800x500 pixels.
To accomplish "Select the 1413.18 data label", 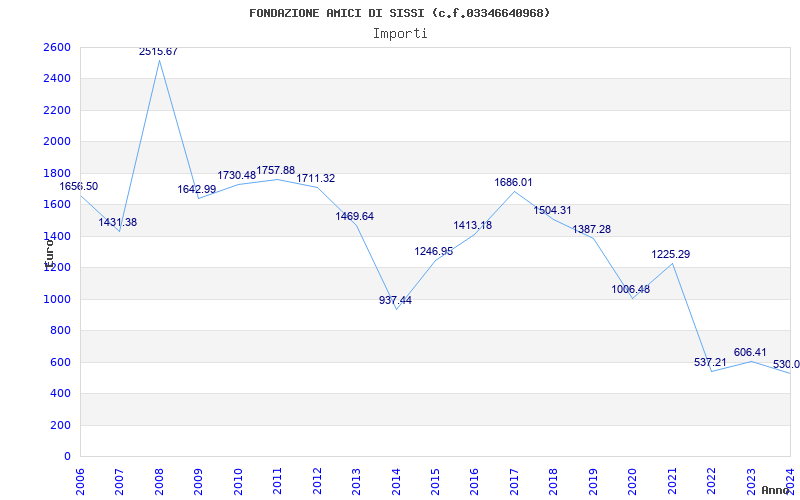I will tap(473, 226).
